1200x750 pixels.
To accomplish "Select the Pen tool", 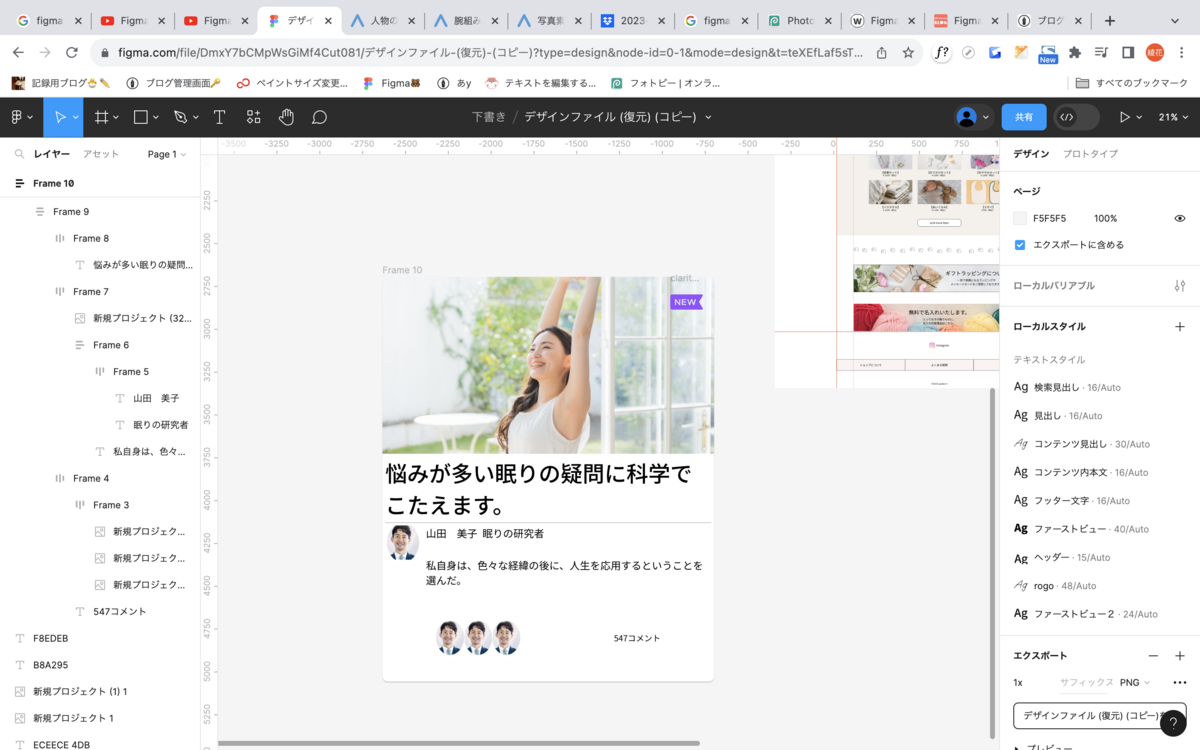I will coord(180,117).
